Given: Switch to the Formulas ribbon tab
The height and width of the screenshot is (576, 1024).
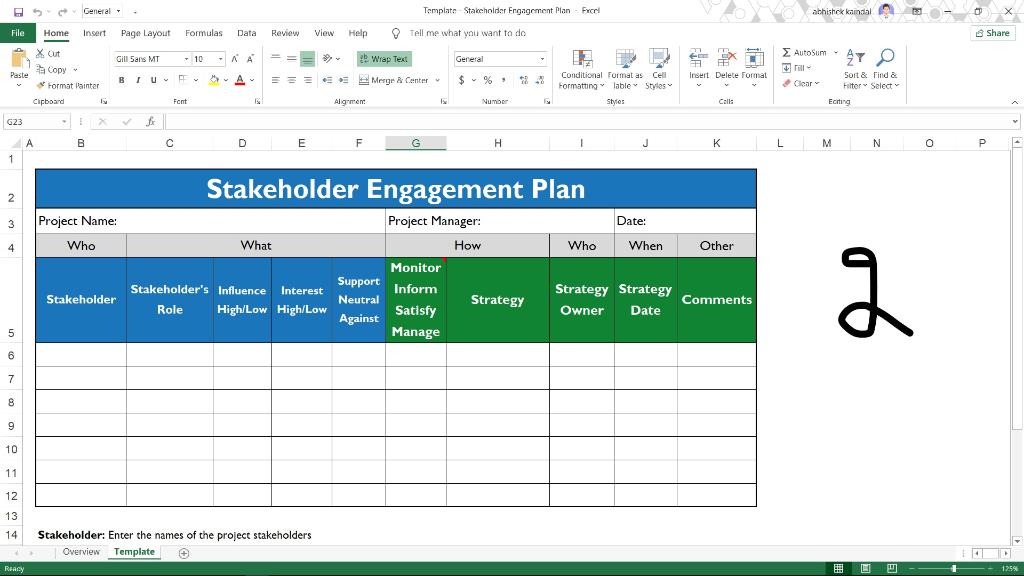Looking at the screenshot, I should click(x=204, y=32).
